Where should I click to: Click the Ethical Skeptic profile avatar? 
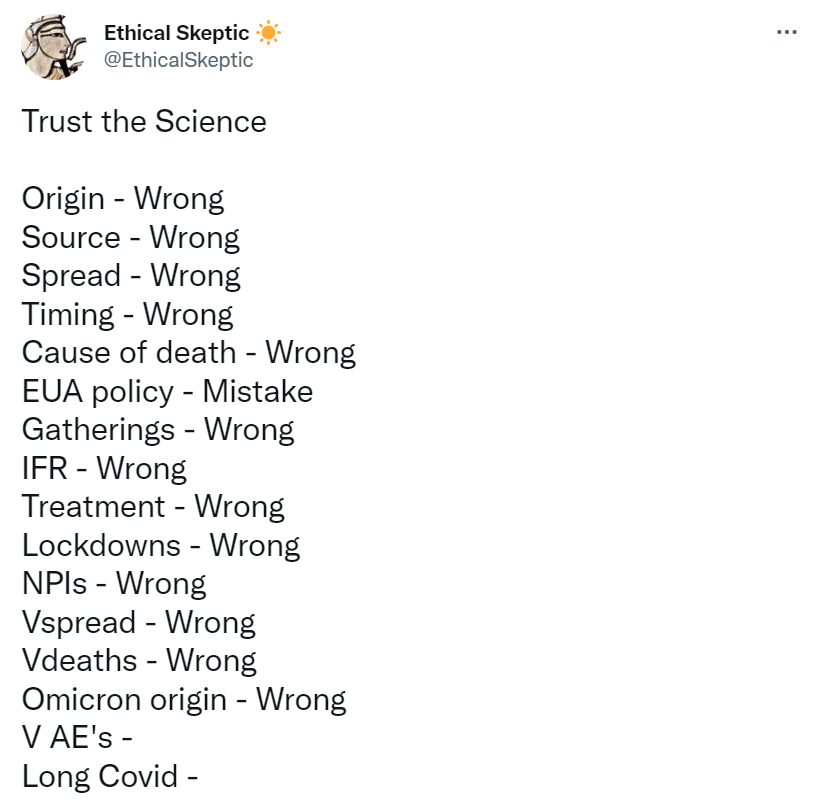tap(54, 49)
